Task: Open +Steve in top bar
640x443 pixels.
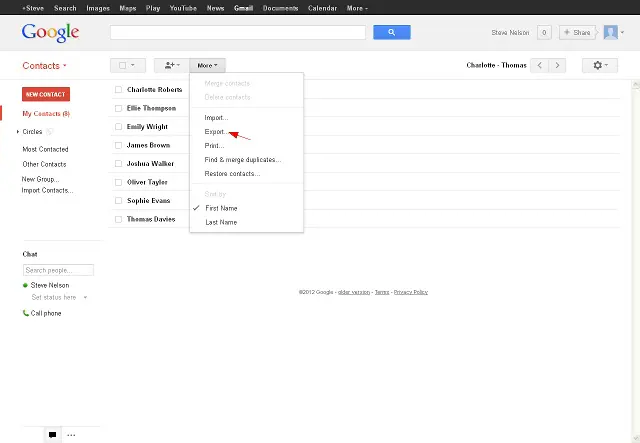Action: (33, 8)
